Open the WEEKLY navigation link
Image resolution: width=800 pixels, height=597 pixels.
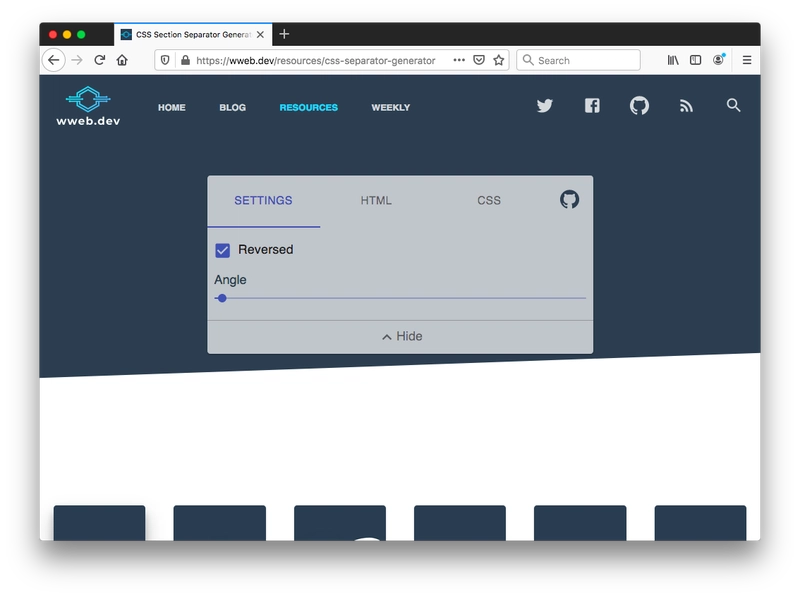391,108
